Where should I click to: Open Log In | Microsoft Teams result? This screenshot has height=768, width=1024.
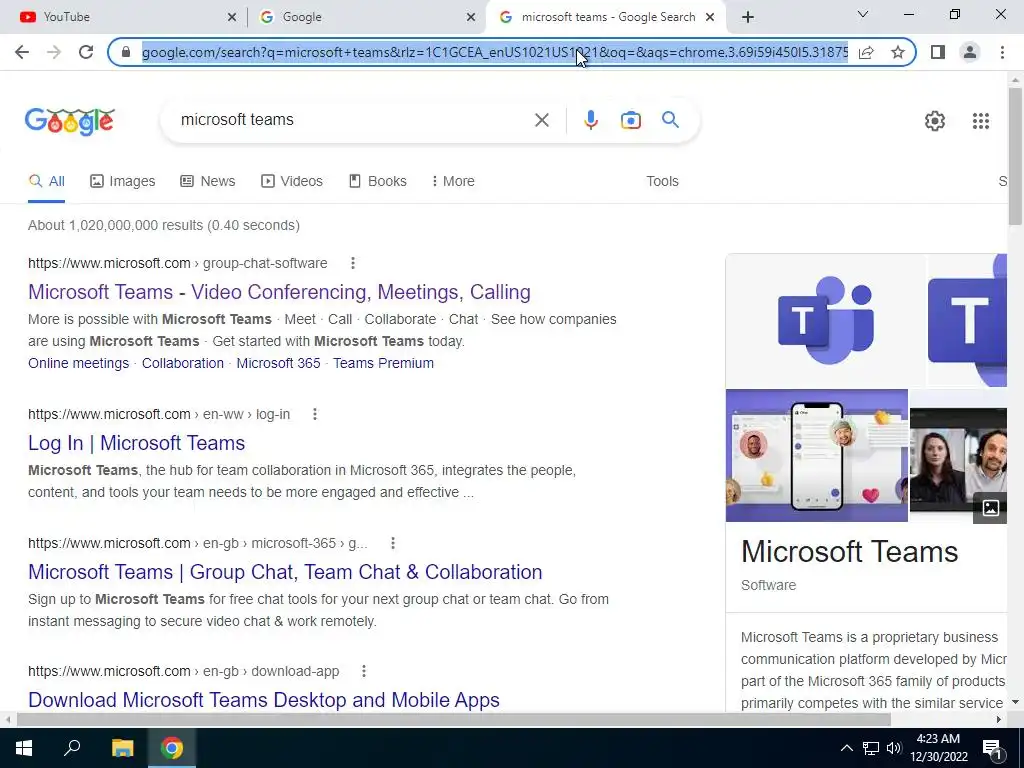(x=136, y=443)
